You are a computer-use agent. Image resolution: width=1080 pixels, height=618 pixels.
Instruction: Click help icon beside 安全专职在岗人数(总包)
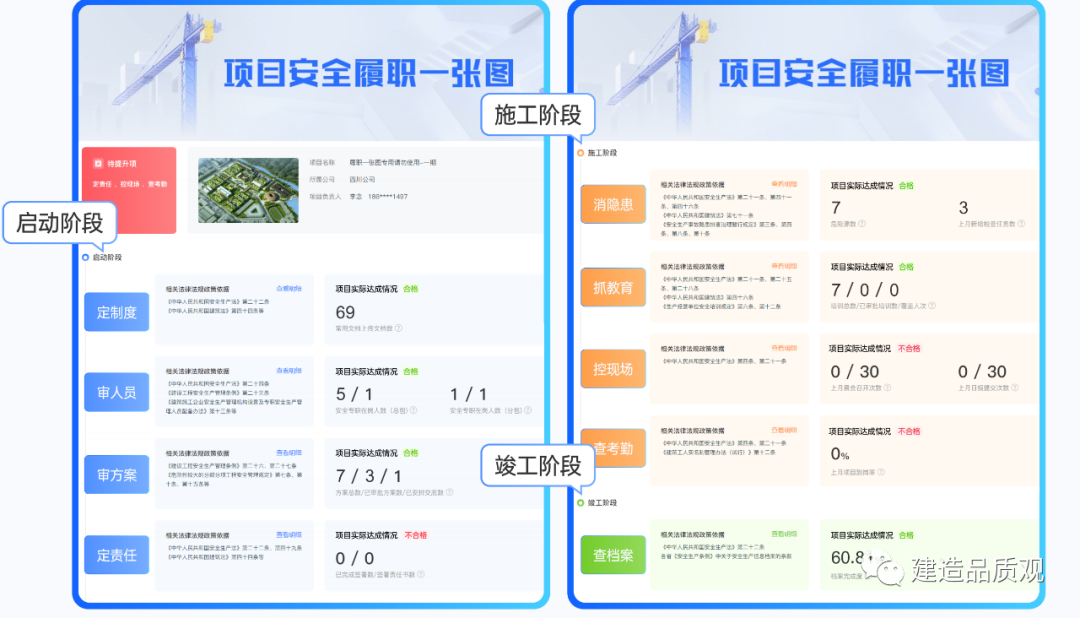coord(412,409)
